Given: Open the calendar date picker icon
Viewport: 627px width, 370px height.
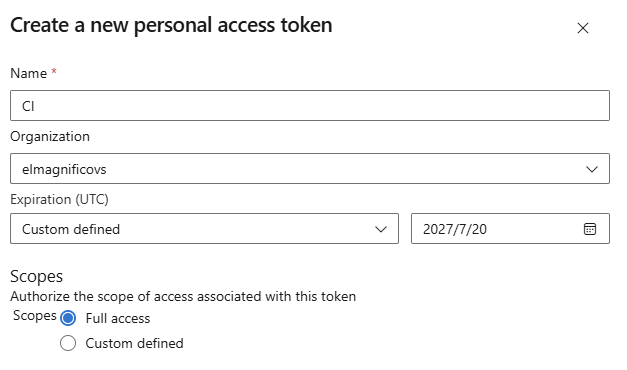Looking at the screenshot, I should pos(590,229).
